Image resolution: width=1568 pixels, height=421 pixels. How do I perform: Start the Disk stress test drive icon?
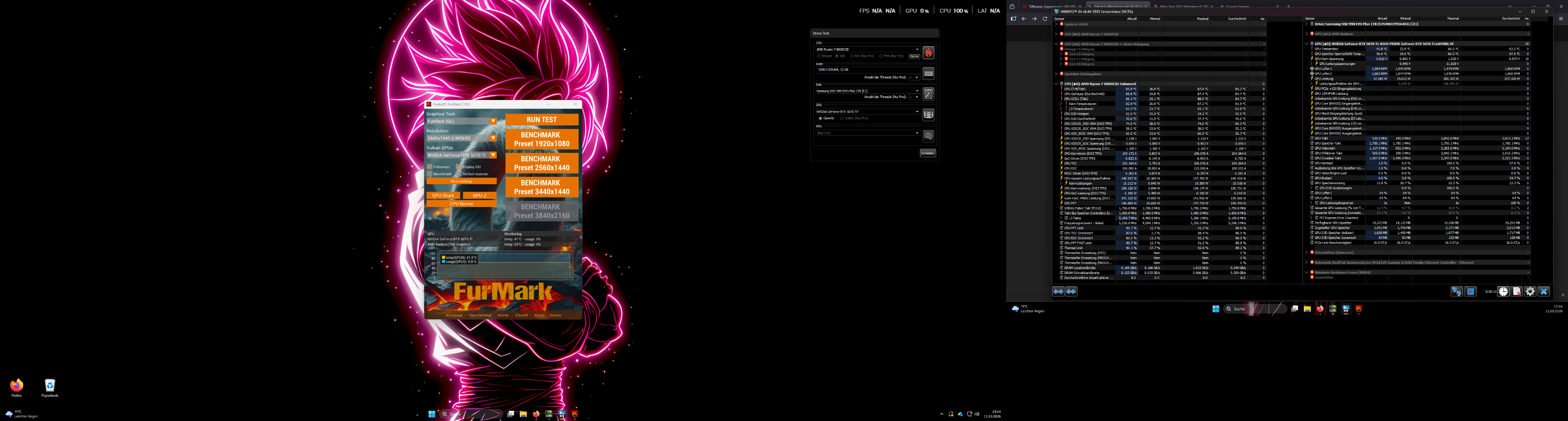[x=928, y=94]
